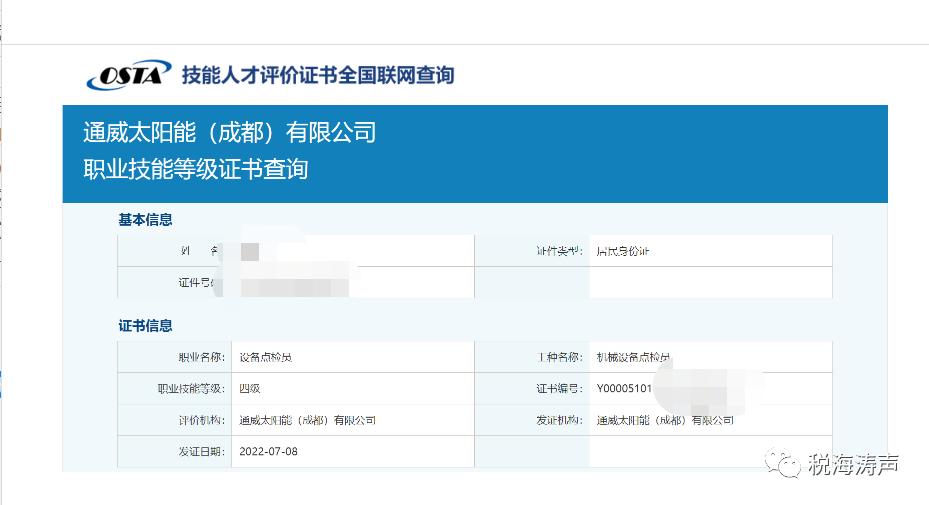Click the 工种名称 label
This screenshot has height=505, width=929.
(x=559, y=357)
